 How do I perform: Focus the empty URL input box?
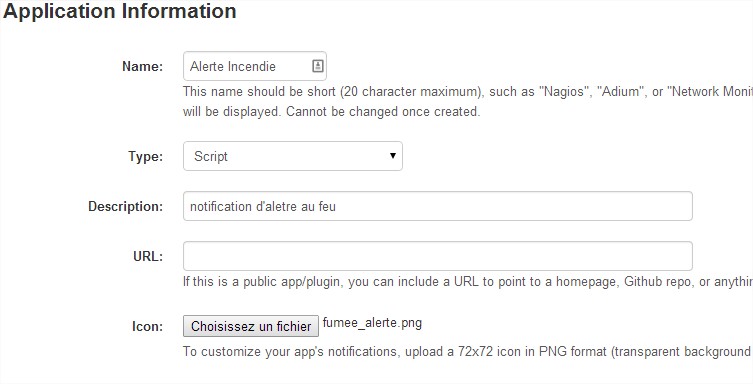437,256
